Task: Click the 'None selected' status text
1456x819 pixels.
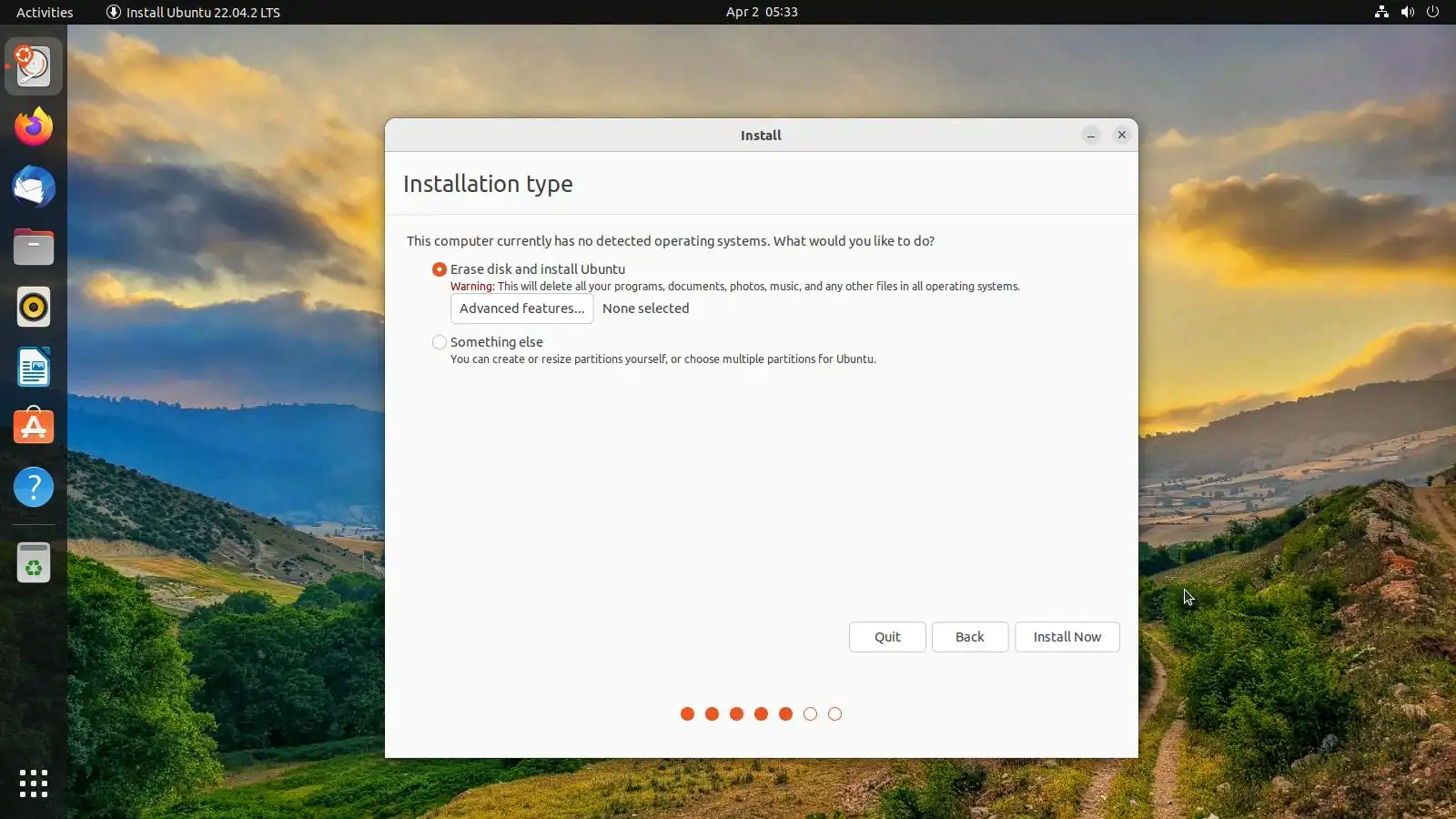Action: 646,308
